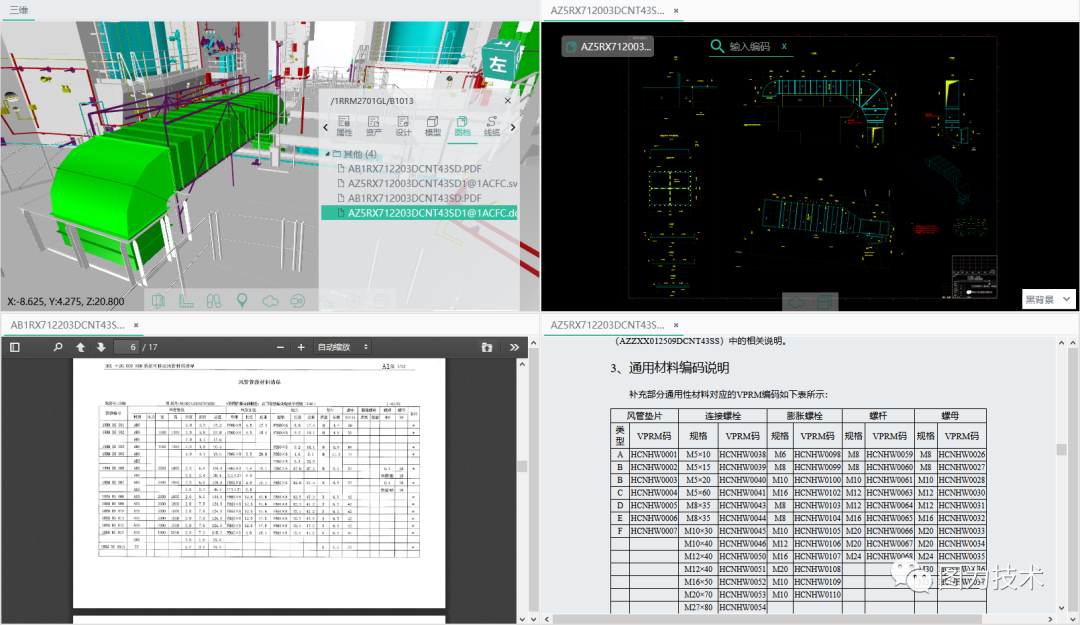Show more panel tabs with right chevron

[512, 127]
